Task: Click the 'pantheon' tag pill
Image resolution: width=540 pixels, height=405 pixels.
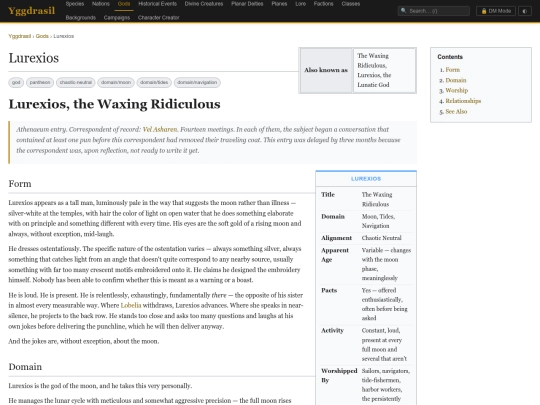Action: 40,83
